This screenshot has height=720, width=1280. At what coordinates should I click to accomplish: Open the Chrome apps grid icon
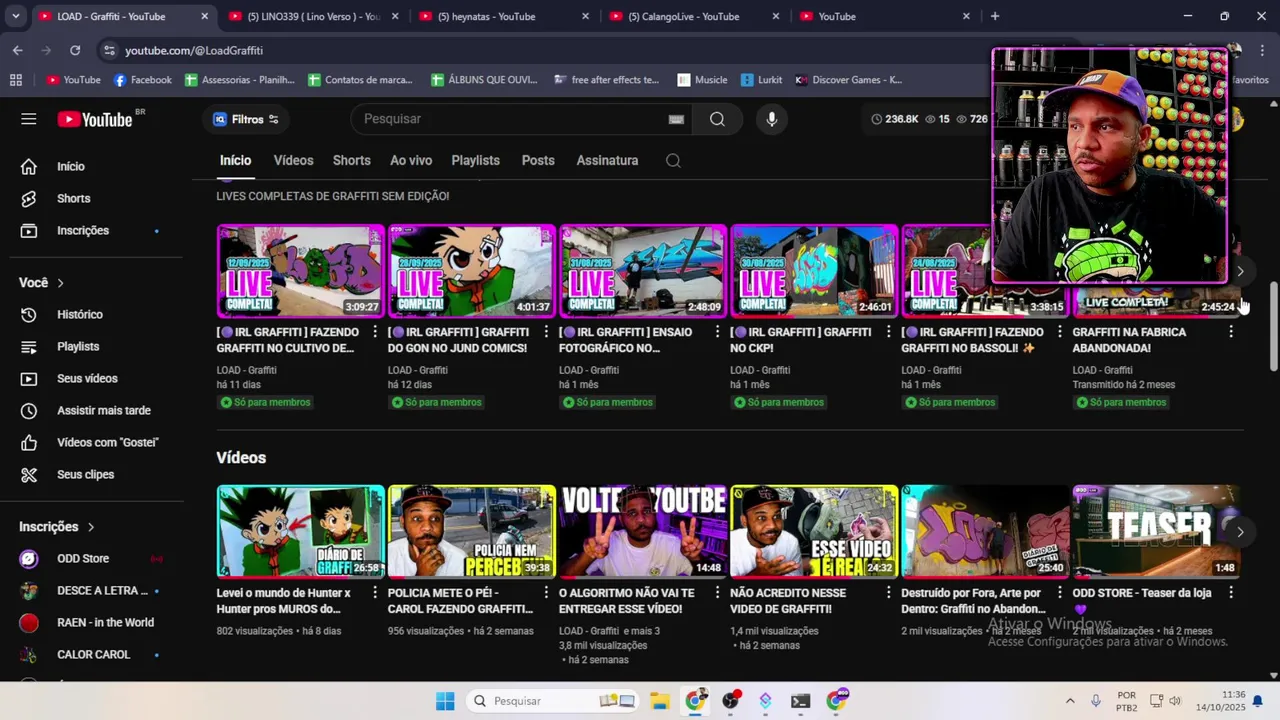click(15, 80)
